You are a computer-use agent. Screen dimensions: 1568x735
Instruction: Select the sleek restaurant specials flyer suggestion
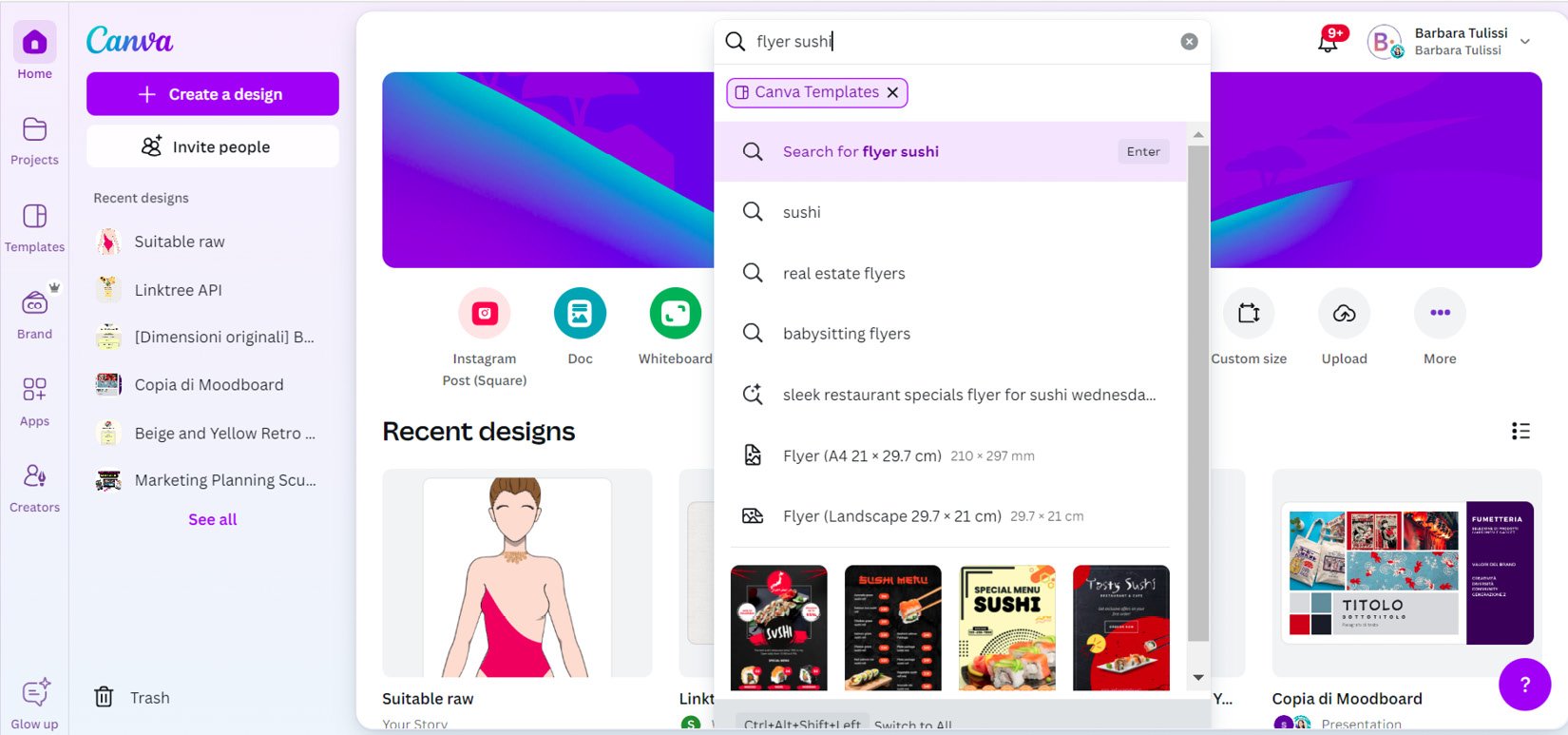click(950, 395)
